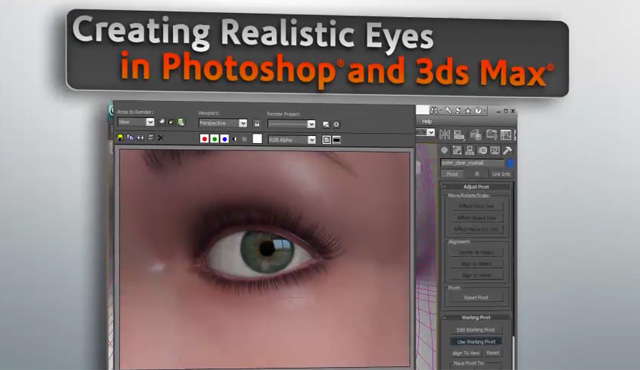Open the render setup dialog icon

tap(326, 124)
